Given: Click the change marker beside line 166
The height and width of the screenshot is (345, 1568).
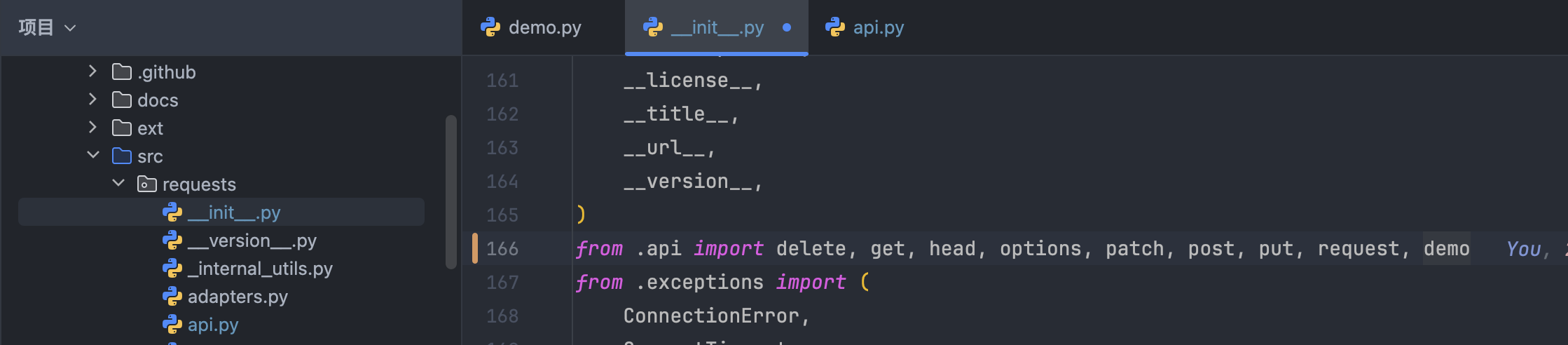Looking at the screenshot, I should click(x=475, y=248).
